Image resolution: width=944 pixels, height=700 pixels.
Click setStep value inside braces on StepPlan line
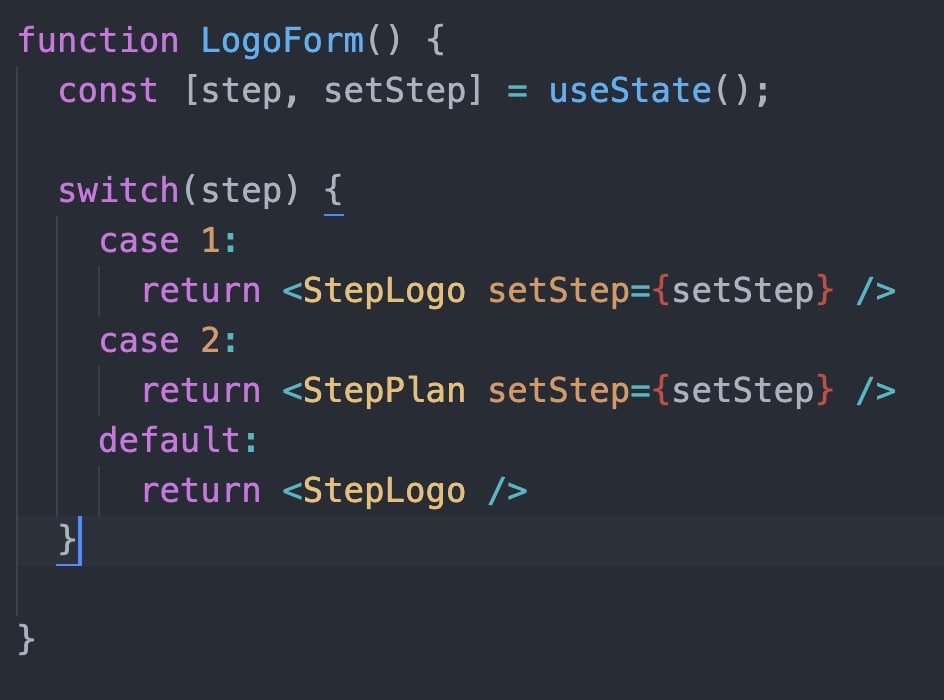point(743,391)
